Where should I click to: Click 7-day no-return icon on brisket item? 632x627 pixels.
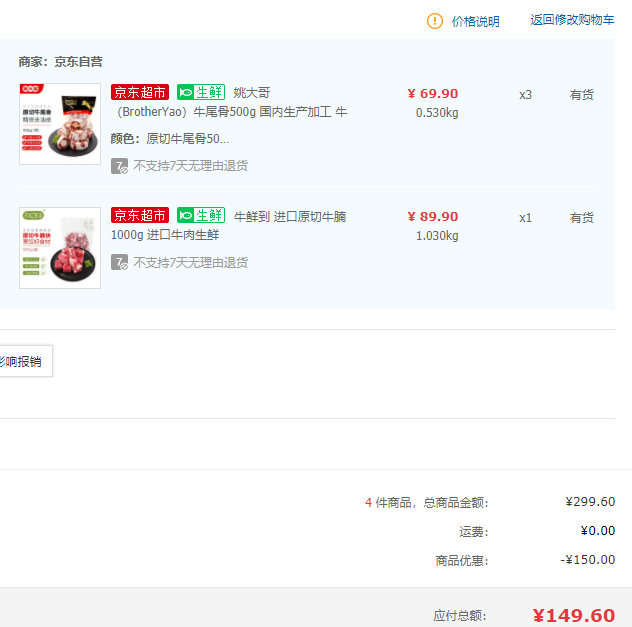[119, 262]
